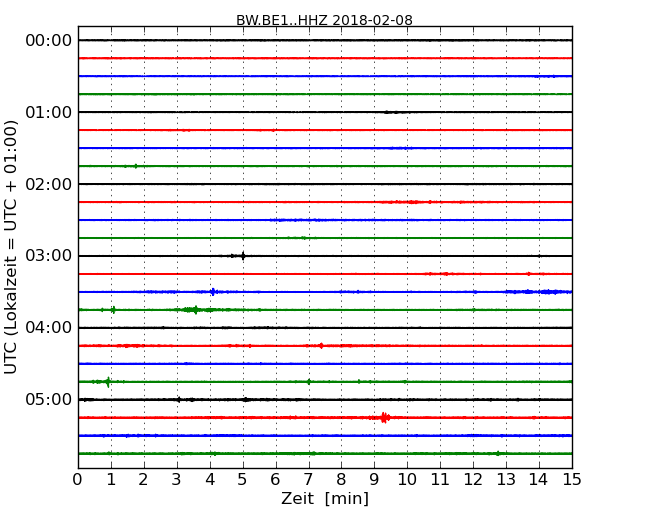Click the plot title BW.BE1..HHZ 2018-02-08
The width and height of the screenshot is (650, 520).
[x=324, y=20]
